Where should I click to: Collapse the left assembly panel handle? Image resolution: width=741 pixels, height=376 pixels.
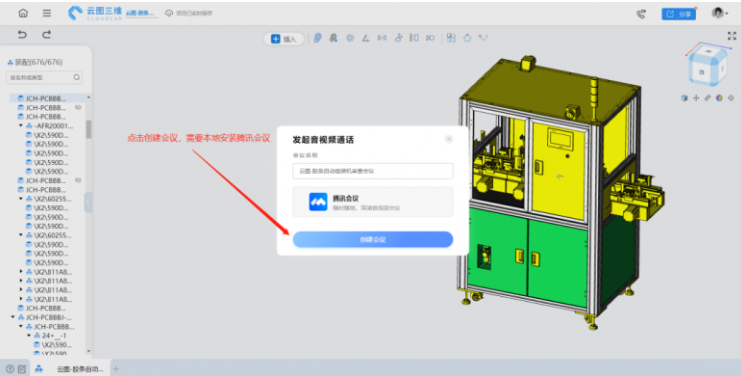point(88,202)
